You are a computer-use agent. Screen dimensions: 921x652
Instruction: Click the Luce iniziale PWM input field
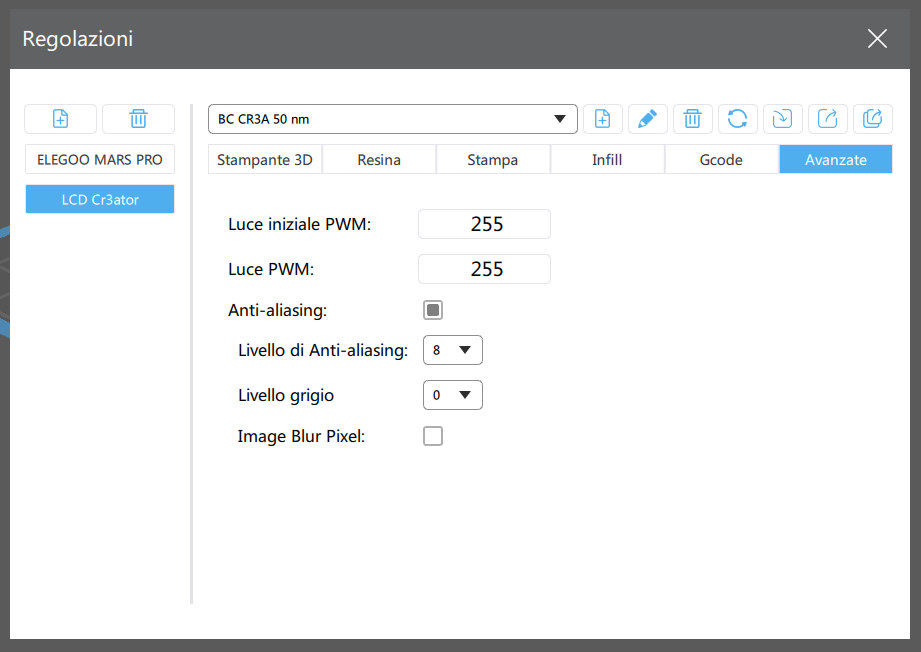point(484,224)
